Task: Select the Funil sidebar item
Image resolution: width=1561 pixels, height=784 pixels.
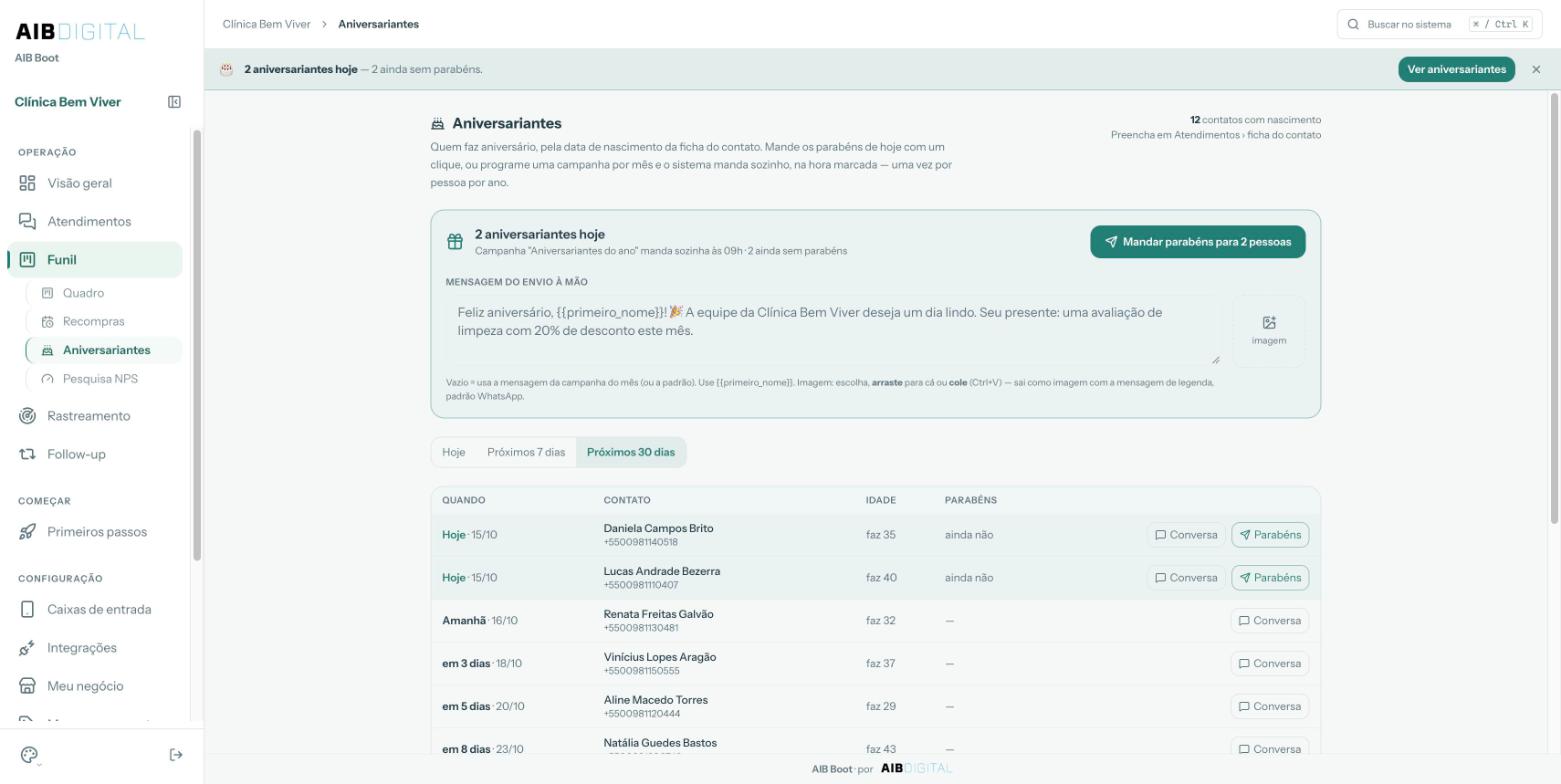Action: click(x=95, y=260)
